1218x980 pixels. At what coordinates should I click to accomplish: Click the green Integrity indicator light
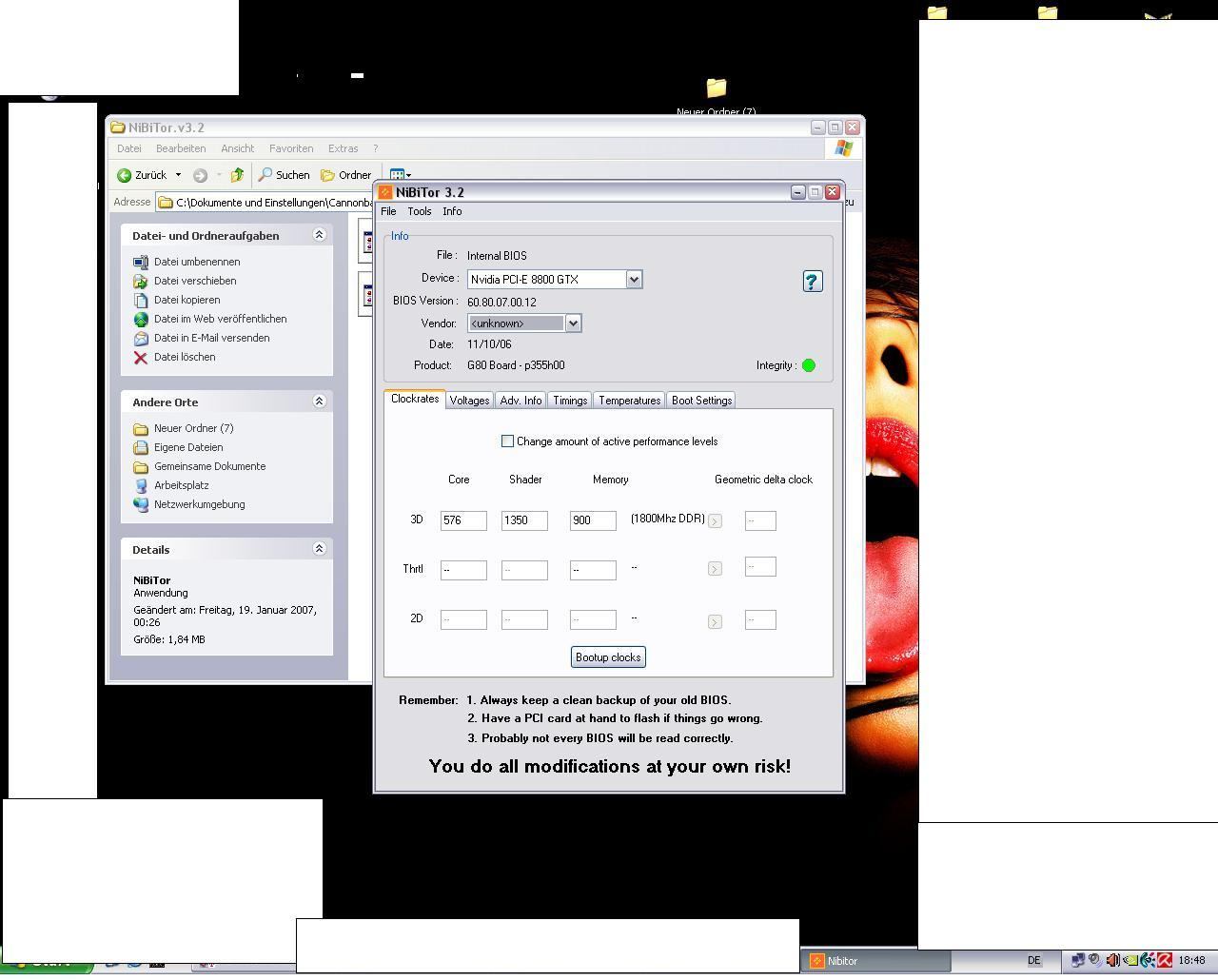point(809,365)
